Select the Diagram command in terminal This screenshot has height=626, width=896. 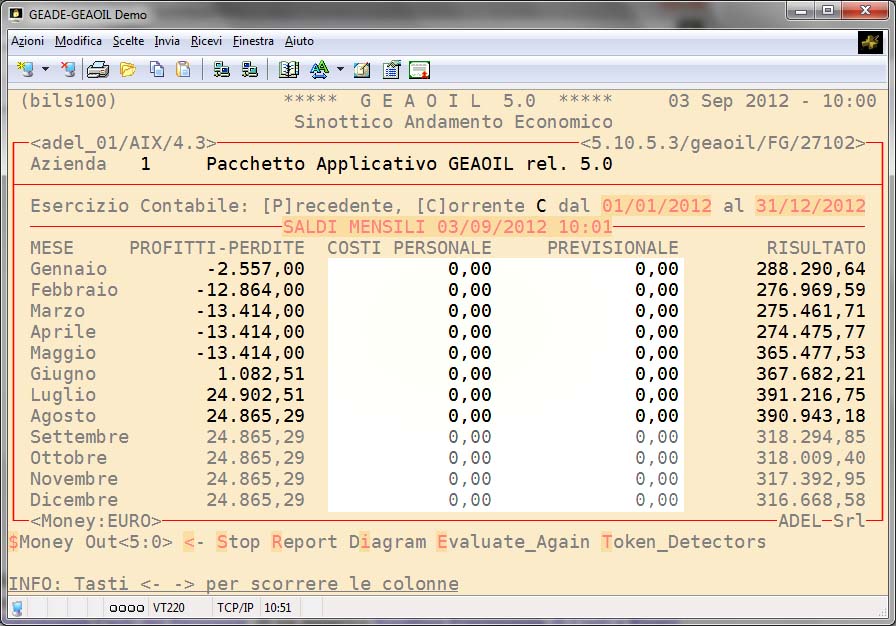click(387, 542)
